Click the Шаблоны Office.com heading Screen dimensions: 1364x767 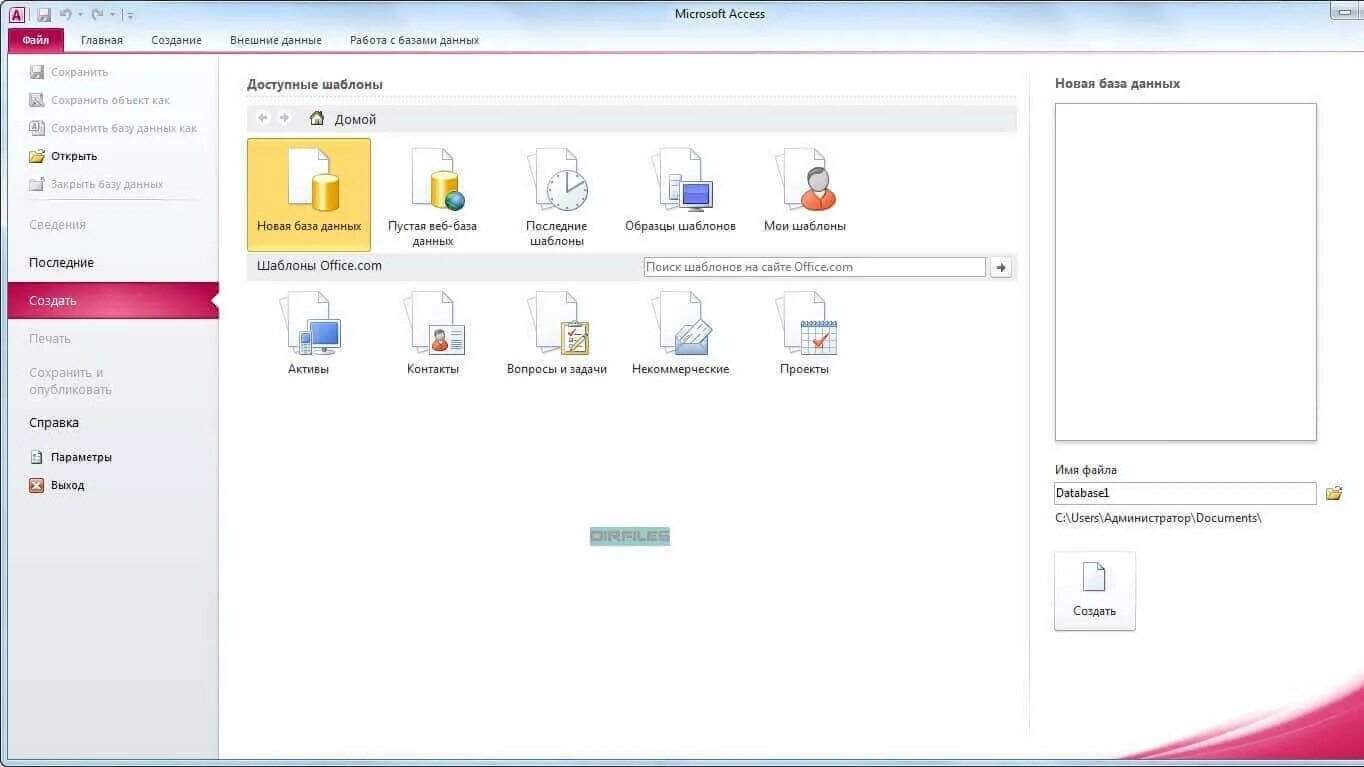[x=319, y=266]
